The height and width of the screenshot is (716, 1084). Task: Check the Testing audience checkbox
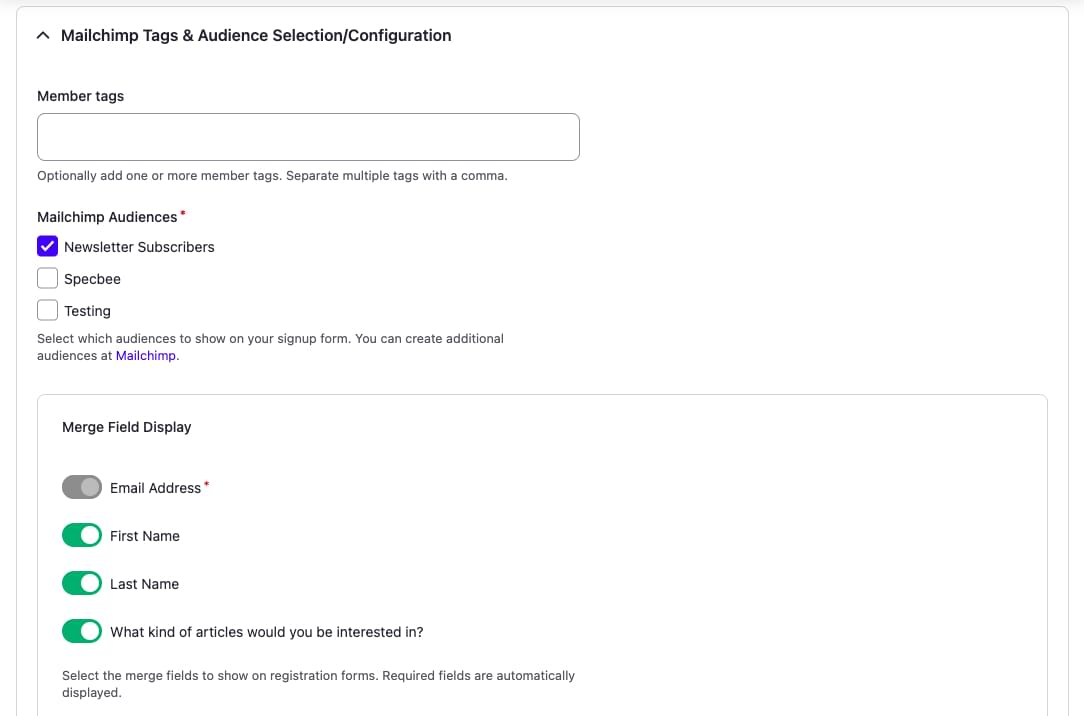[x=47, y=310]
